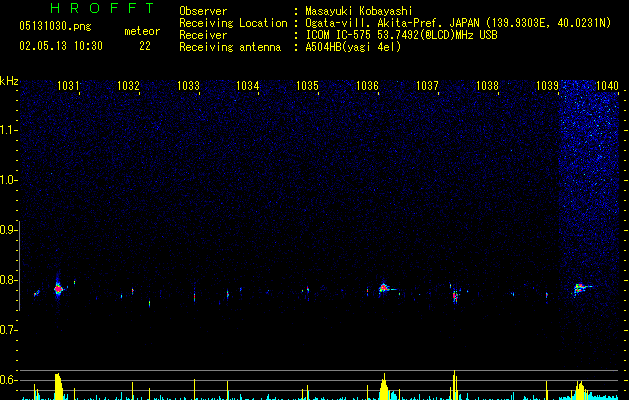Click the 1.0 kHz frequency label

click(x=8, y=180)
